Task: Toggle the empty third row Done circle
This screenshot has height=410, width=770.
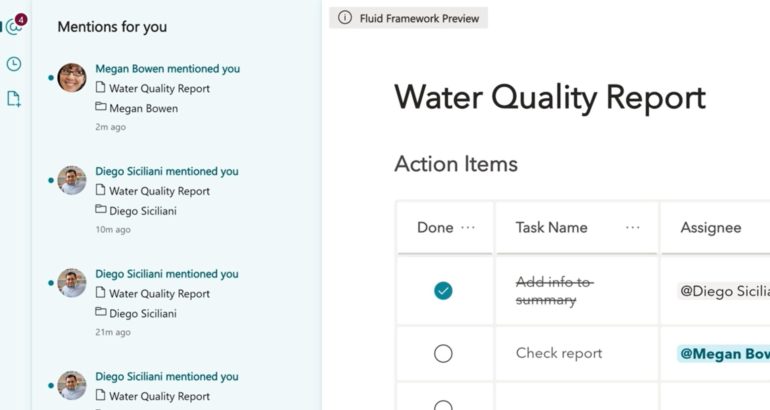Action: pos(443,405)
